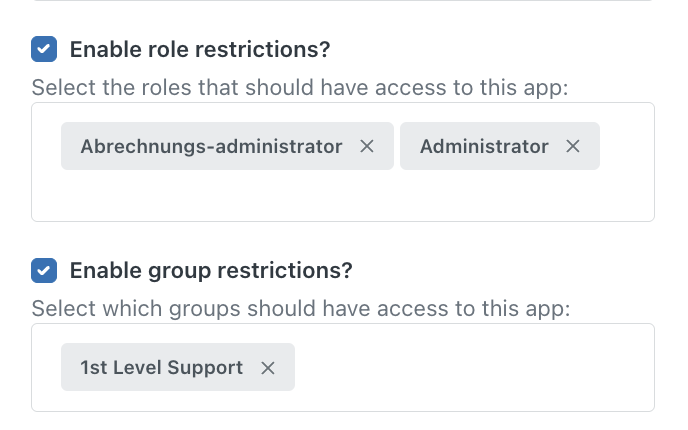The image size is (688, 430).
Task: Click the blank second row inside the roles box
Action: pos(343,196)
